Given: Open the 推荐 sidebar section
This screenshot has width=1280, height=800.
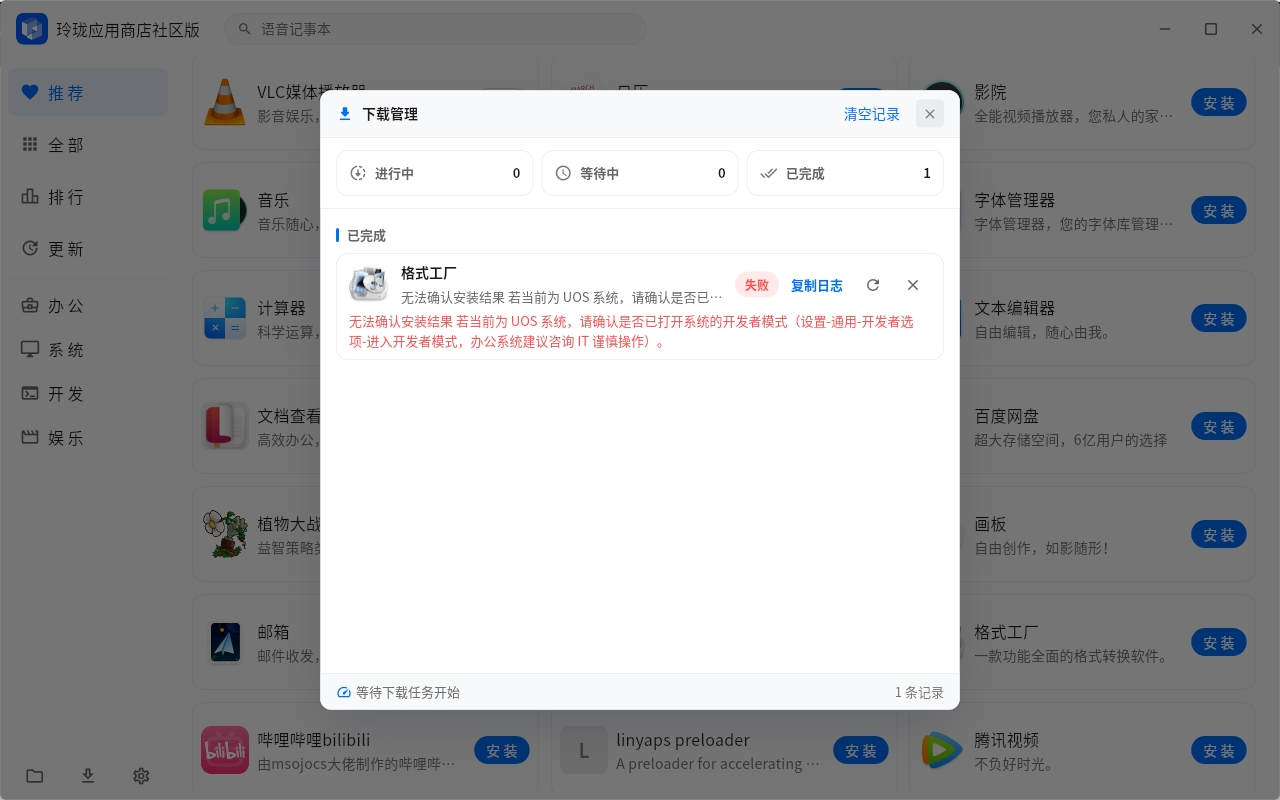Looking at the screenshot, I should point(88,92).
